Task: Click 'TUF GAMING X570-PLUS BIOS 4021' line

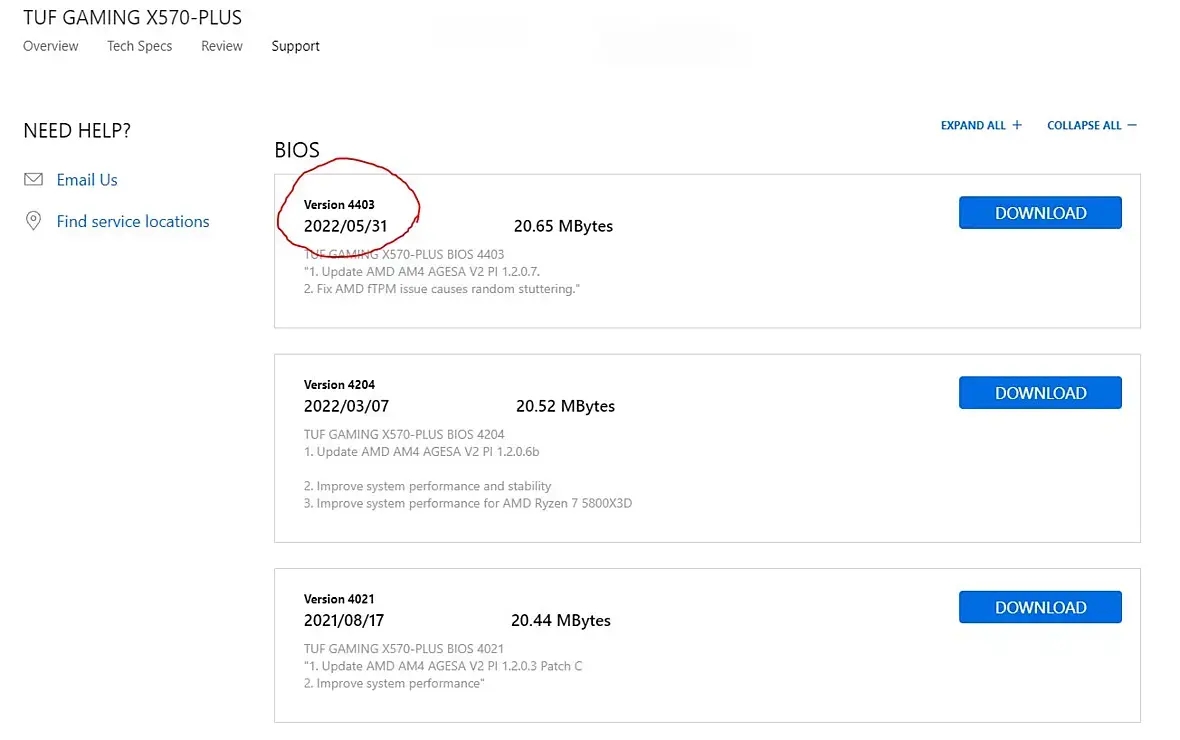Action: coord(404,649)
